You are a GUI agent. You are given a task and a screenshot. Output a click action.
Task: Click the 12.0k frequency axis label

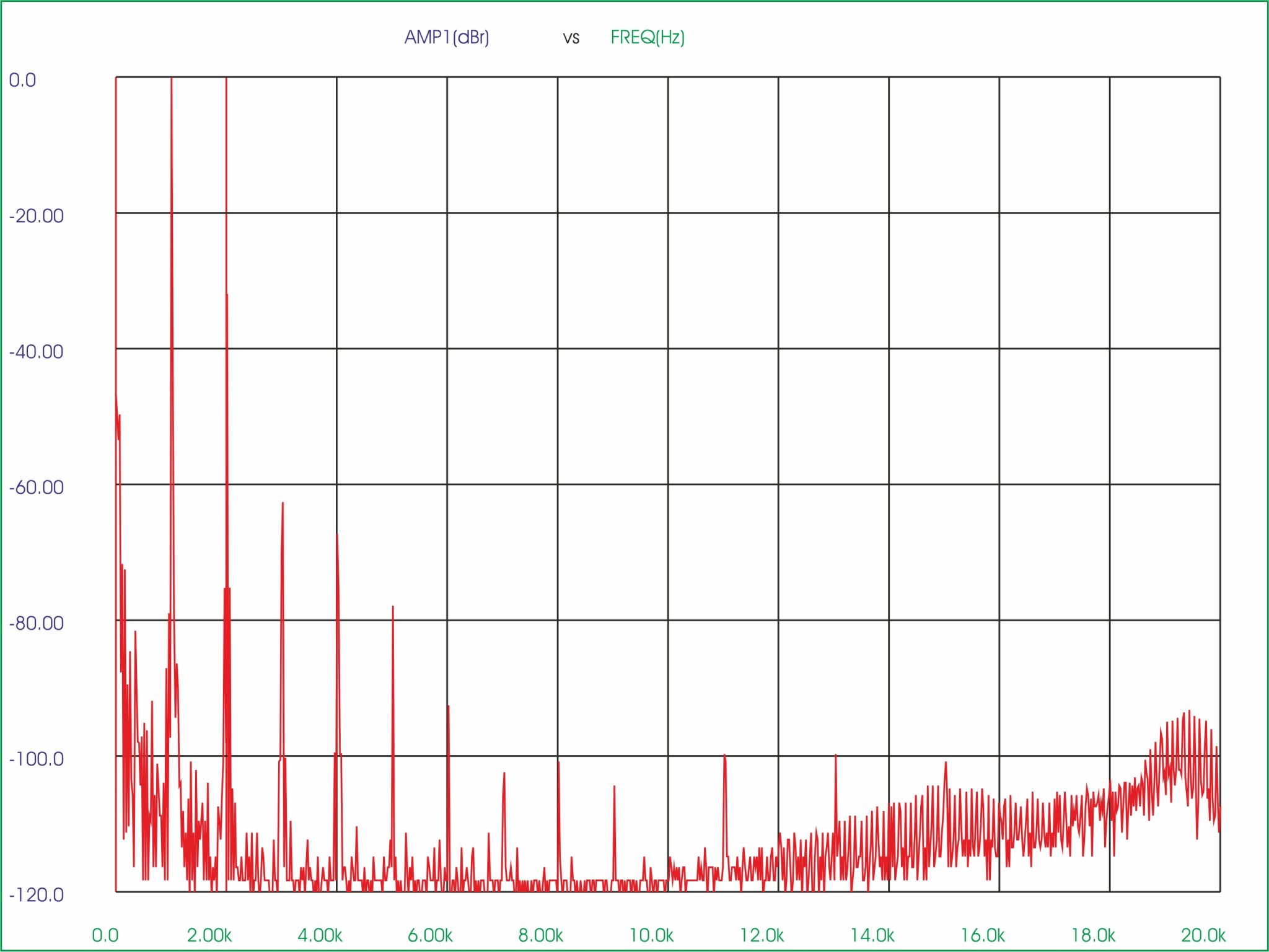click(762, 935)
